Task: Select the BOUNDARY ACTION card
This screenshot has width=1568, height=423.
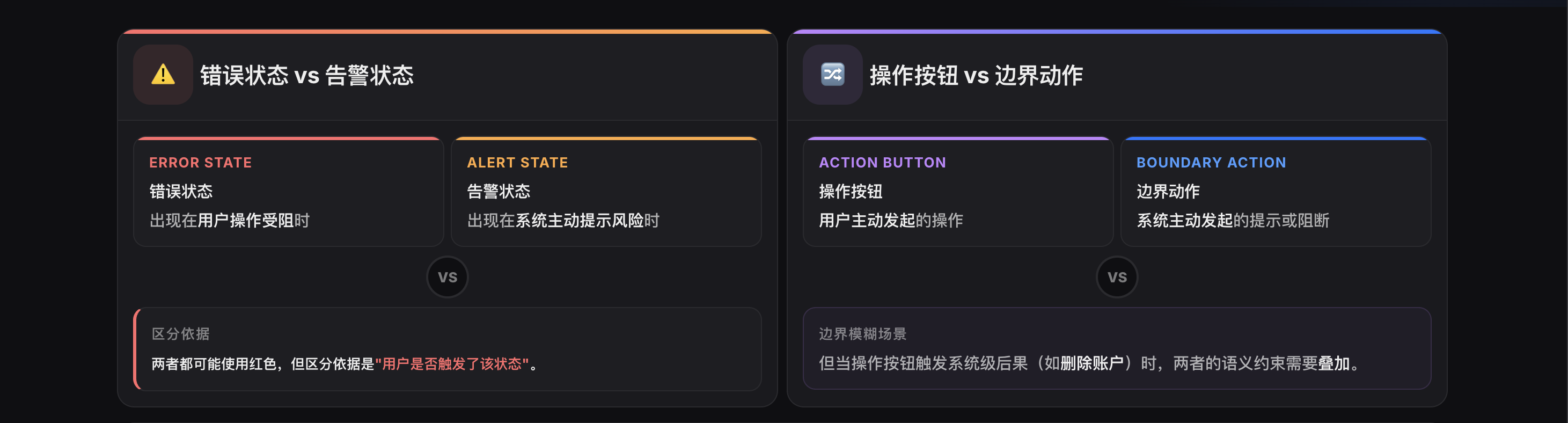Action: pos(1275,192)
